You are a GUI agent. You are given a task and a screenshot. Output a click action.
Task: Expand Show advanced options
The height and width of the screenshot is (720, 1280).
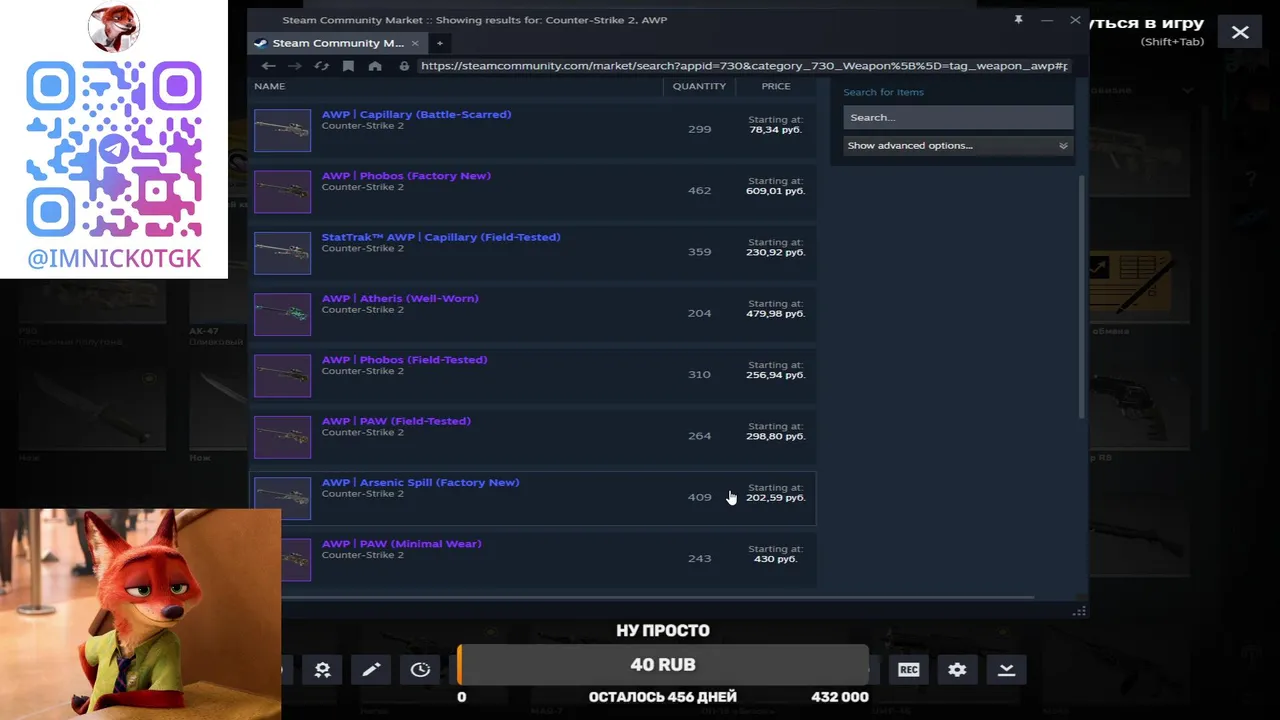pos(958,145)
